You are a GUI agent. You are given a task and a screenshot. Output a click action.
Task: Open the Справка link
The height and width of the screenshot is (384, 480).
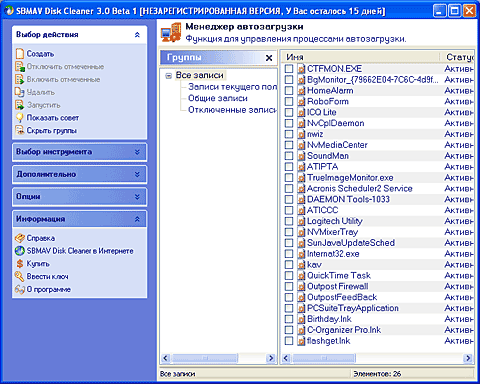coord(41,238)
